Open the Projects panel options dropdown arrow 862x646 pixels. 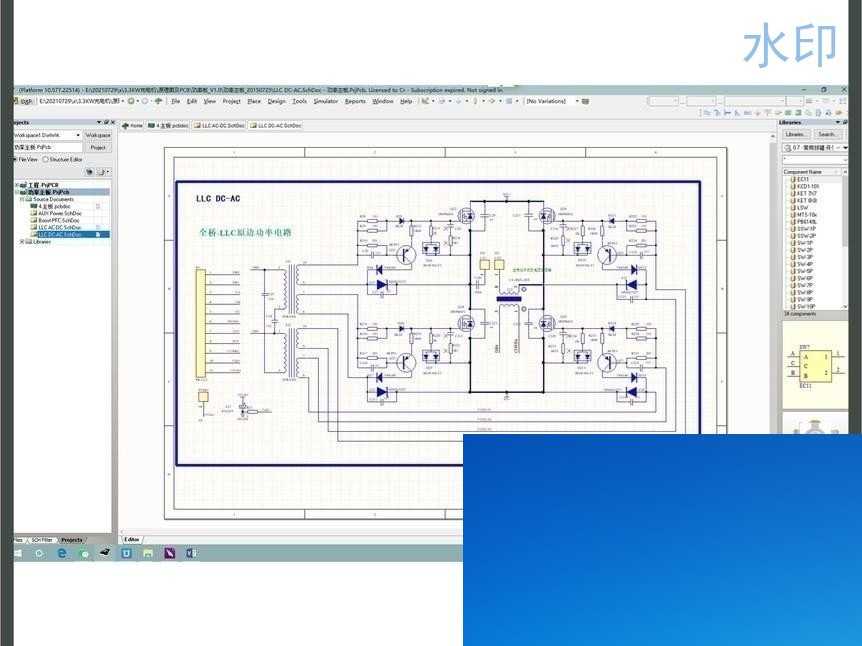[x=99, y=122]
